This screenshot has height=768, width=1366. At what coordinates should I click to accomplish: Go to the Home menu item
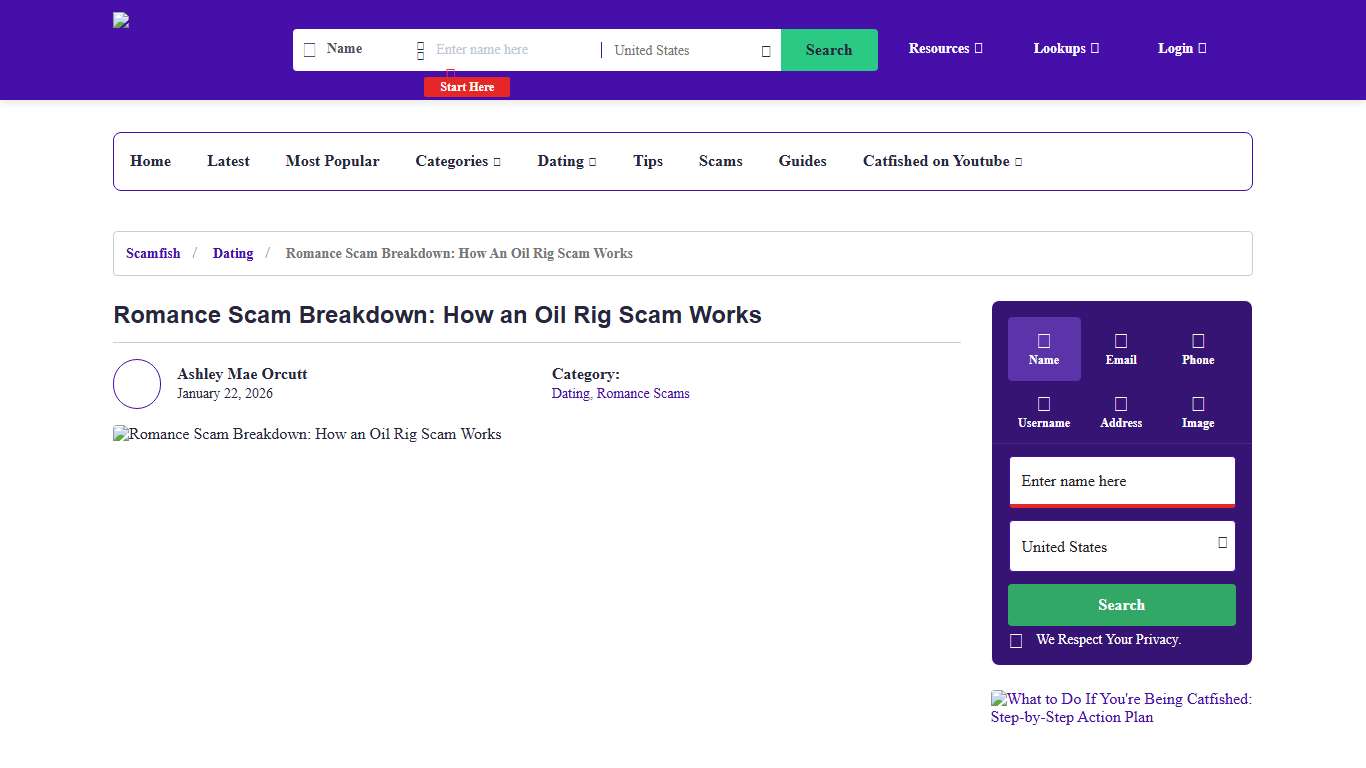tap(150, 161)
